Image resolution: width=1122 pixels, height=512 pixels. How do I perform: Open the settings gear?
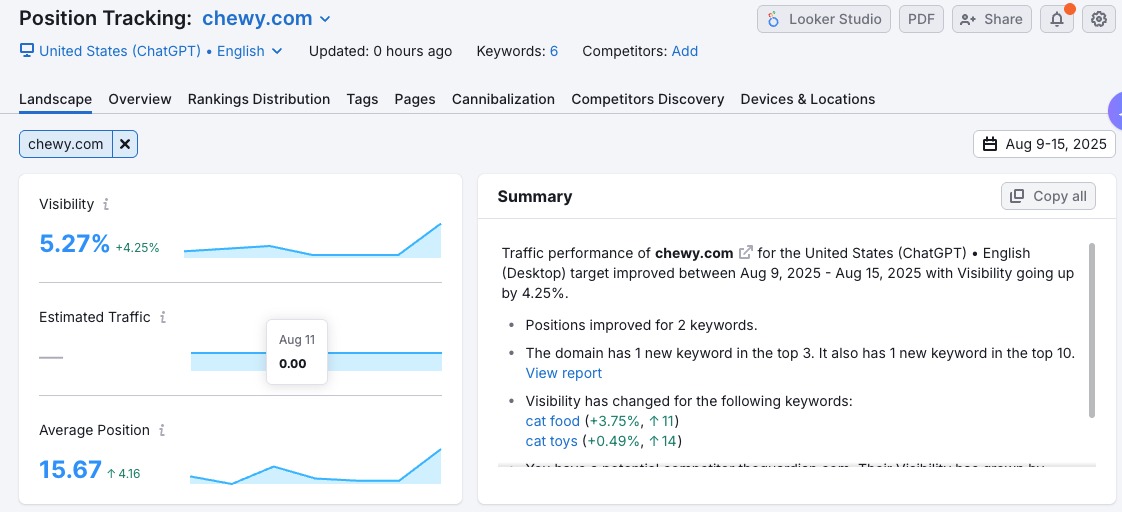(1099, 19)
